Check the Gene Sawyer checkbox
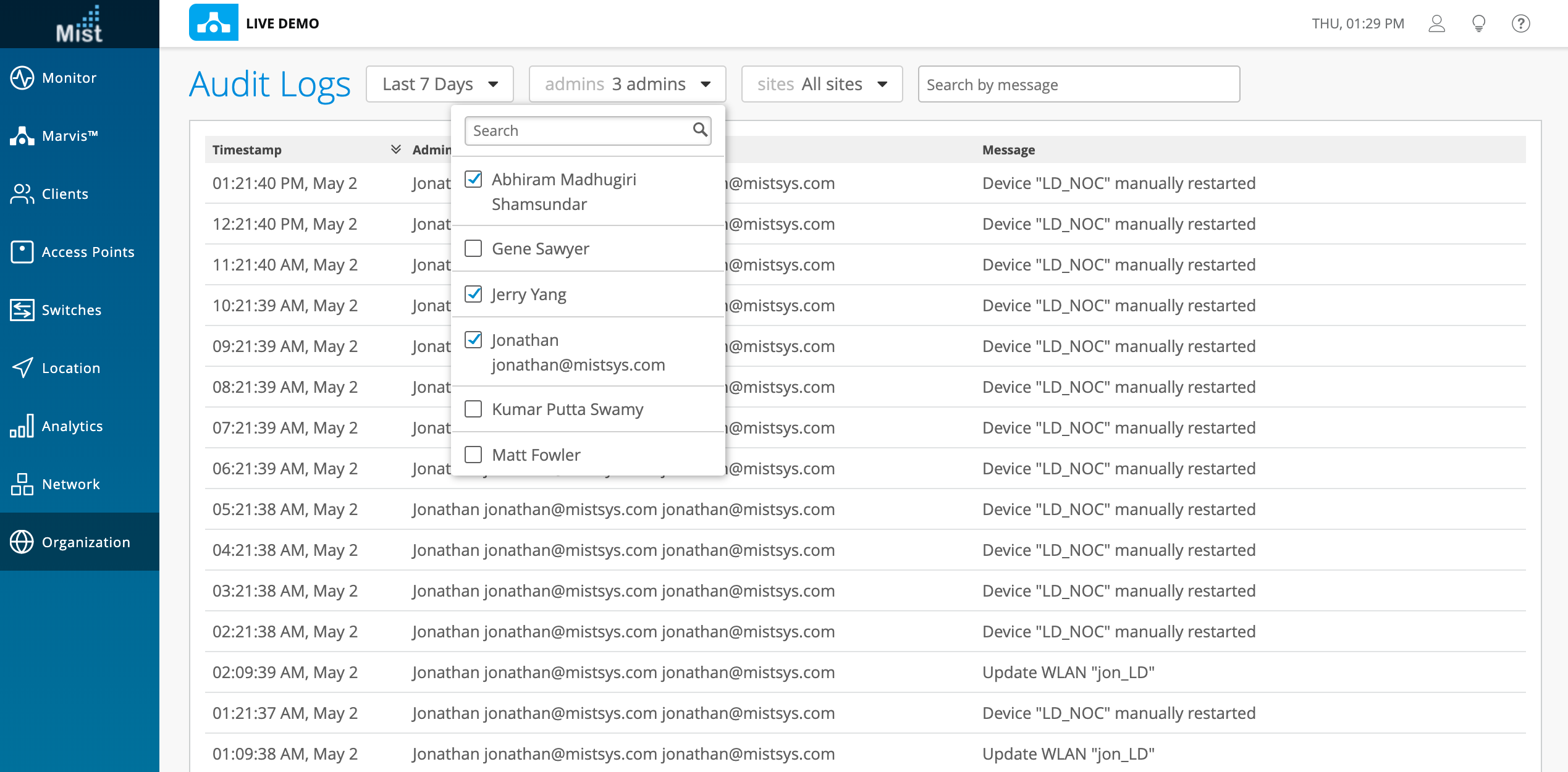Image resolution: width=1568 pixels, height=772 pixels. pos(473,248)
